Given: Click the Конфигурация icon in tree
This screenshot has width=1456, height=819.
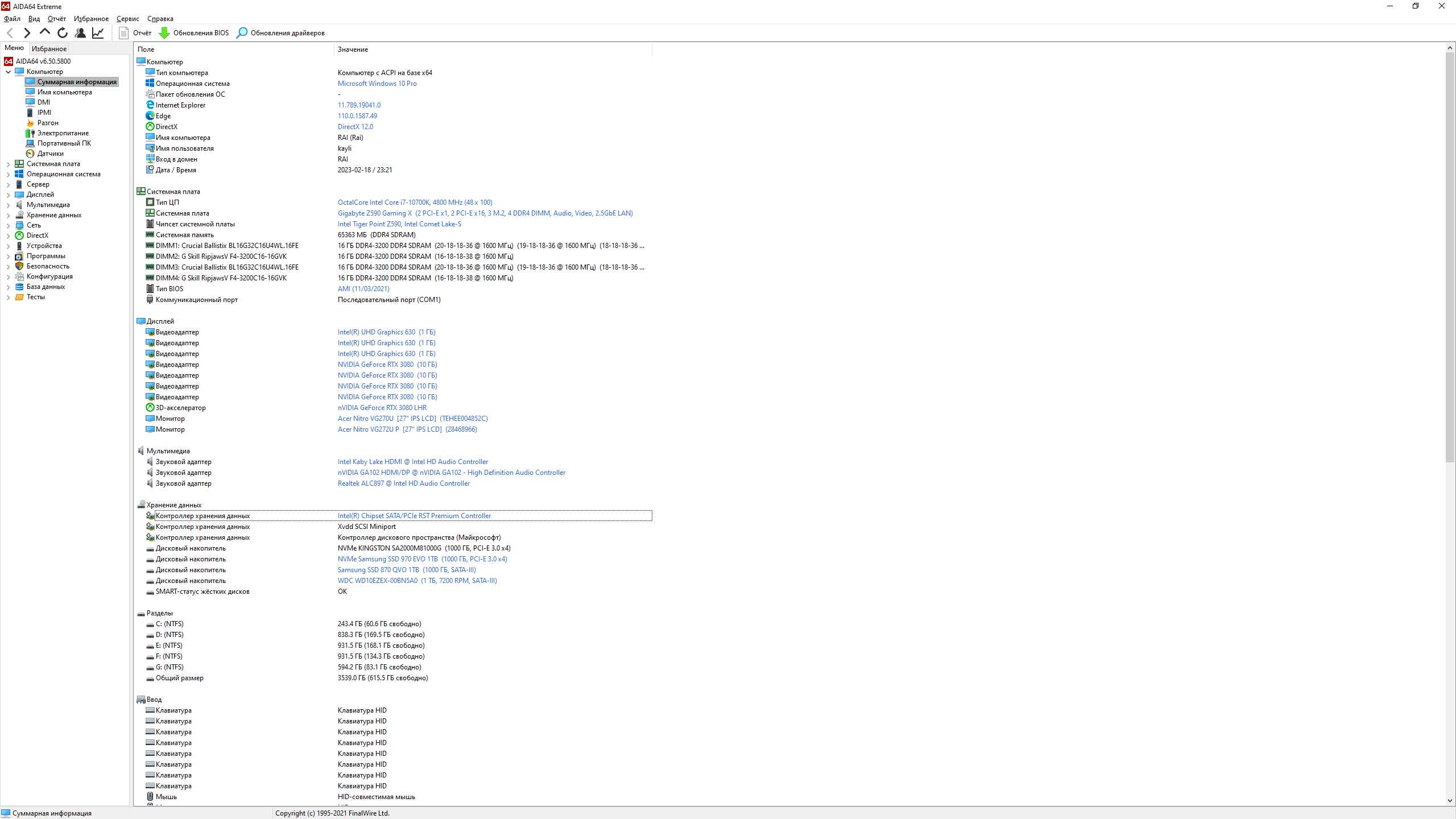Looking at the screenshot, I should point(19,276).
